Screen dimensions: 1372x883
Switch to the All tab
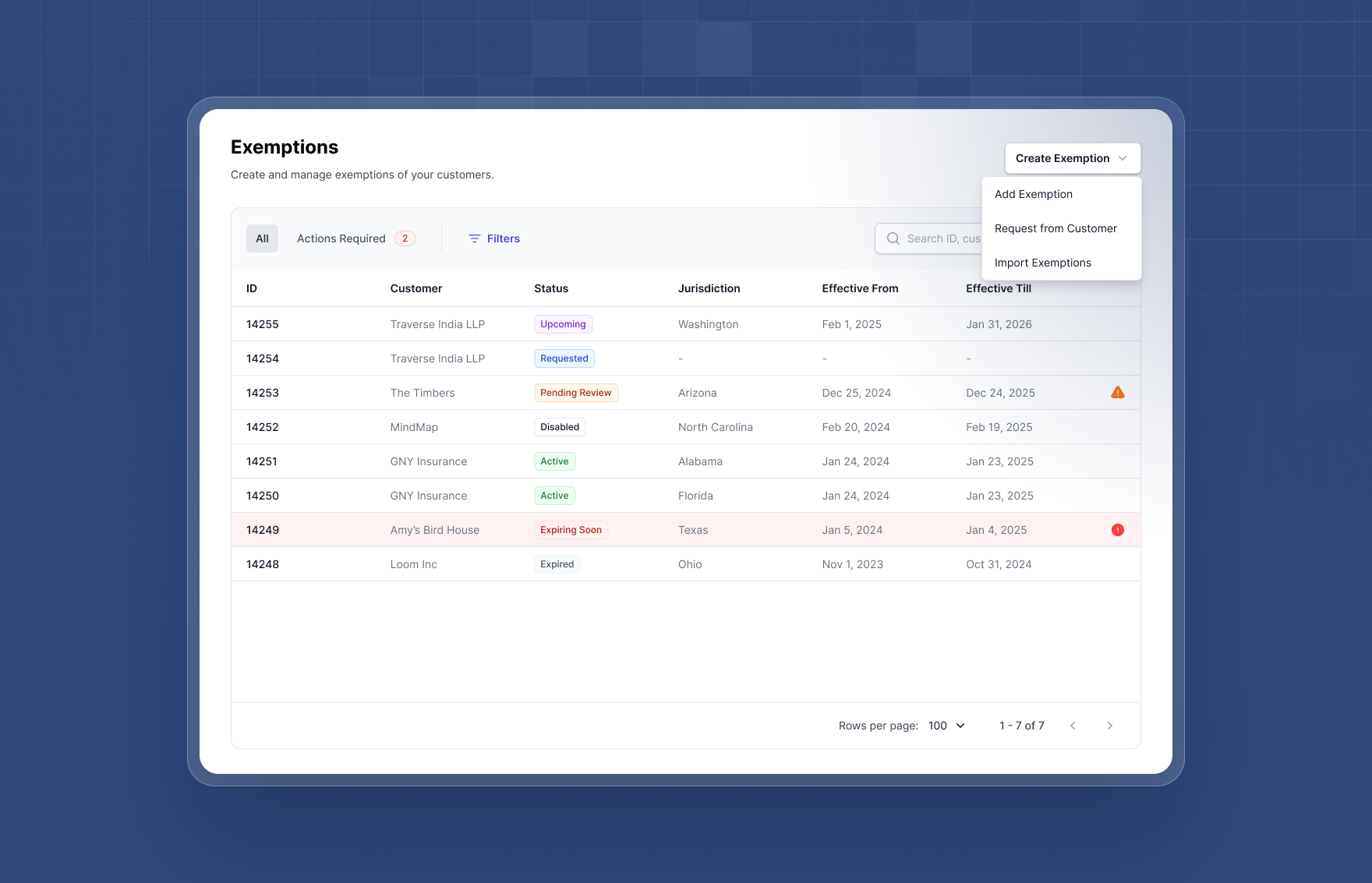pos(262,238)
